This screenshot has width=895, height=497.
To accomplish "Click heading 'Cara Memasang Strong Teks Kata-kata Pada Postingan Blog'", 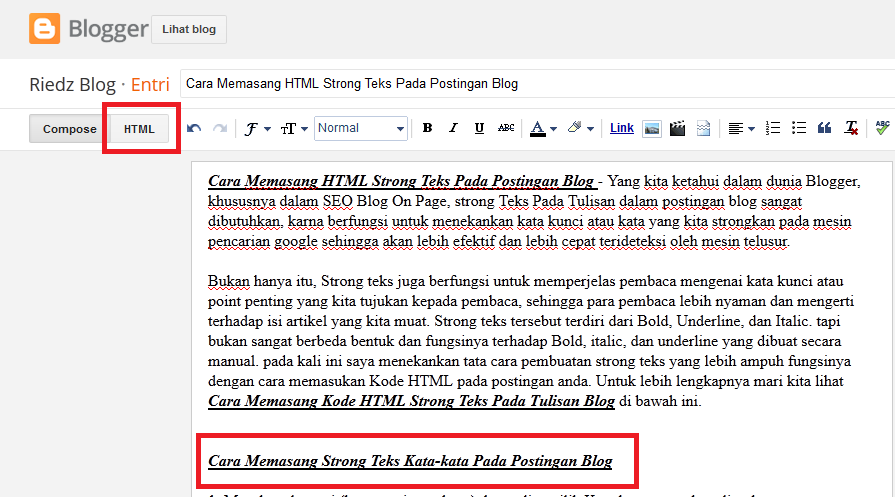I will pos(410,461).
